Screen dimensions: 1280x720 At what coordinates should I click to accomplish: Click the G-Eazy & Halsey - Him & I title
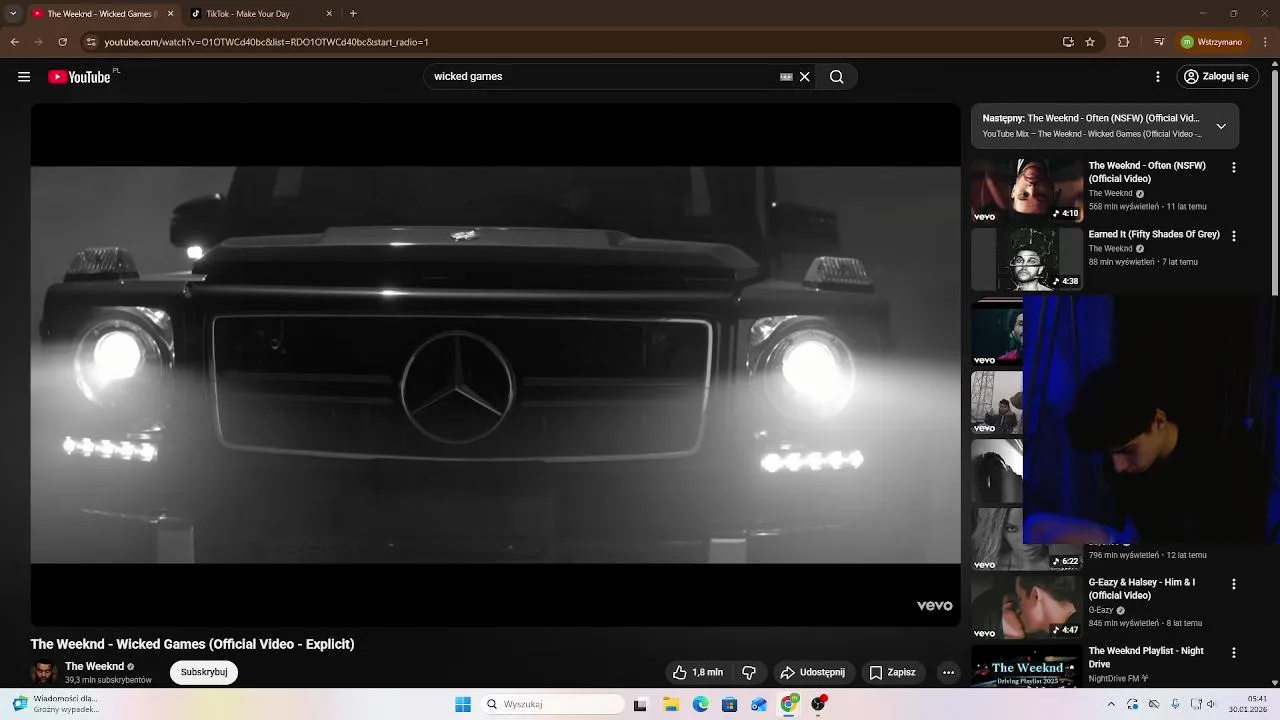[1142, 589]
